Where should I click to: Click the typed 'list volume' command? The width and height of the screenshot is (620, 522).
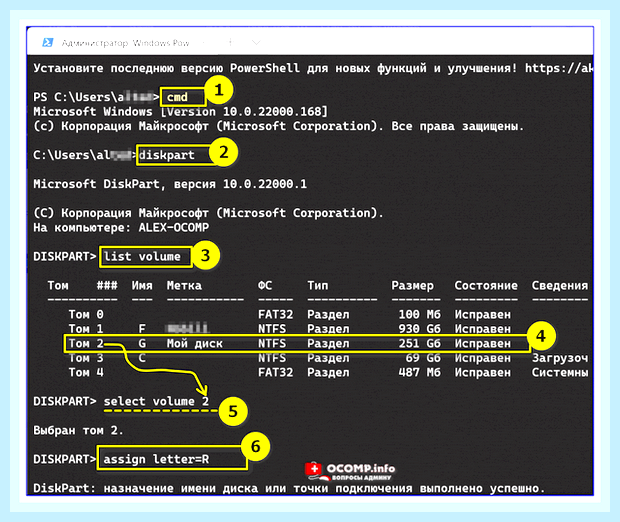(142, 256)
